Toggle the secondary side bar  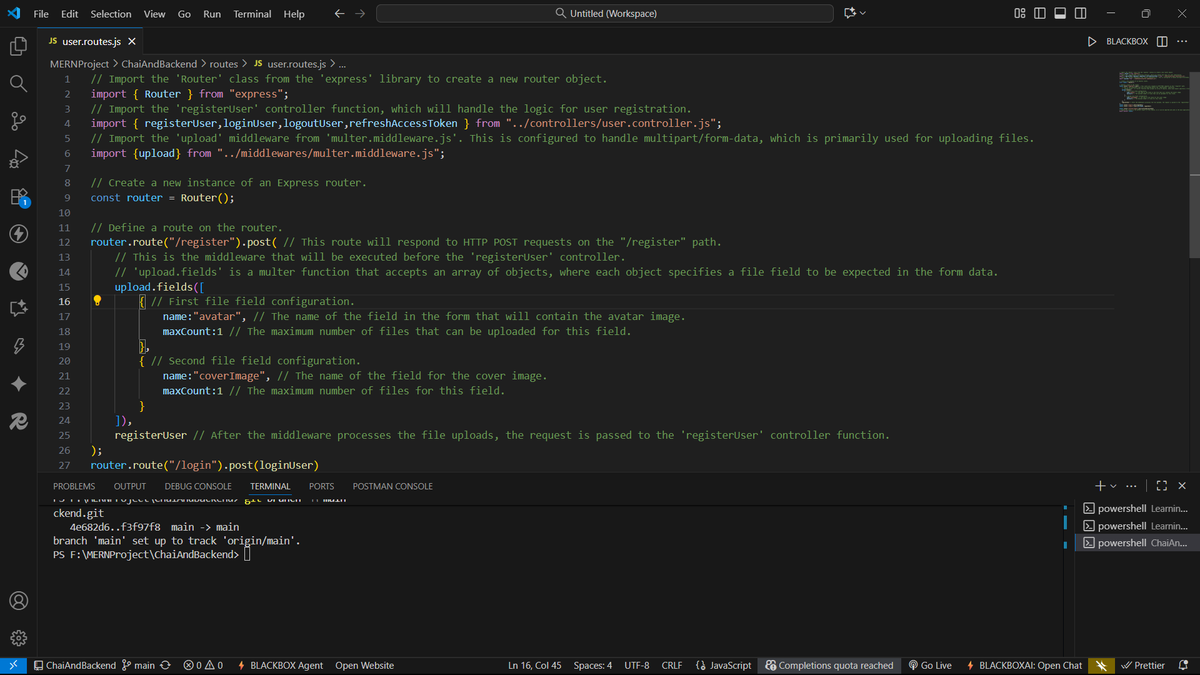click(1081, 14)
